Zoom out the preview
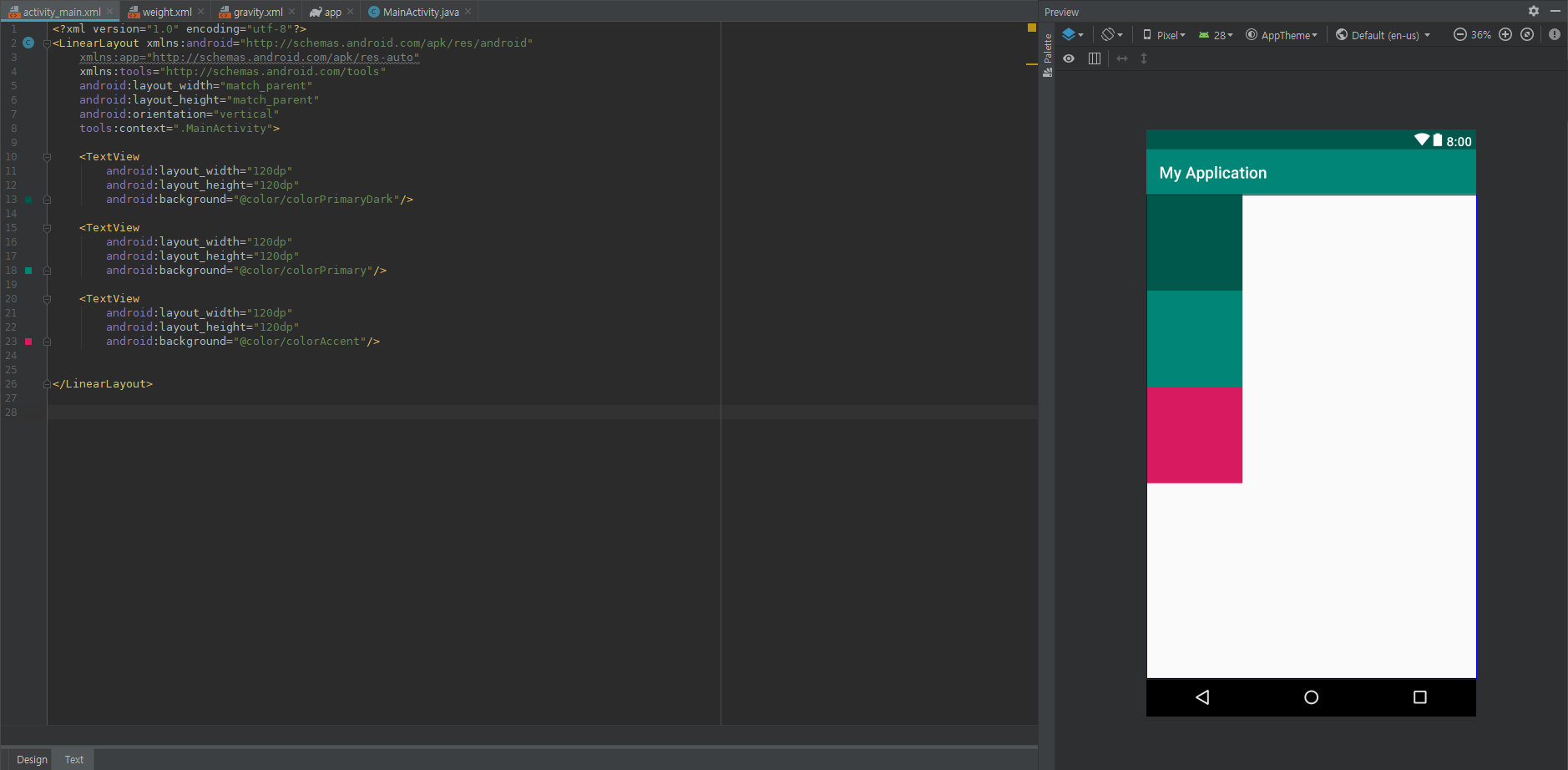The width and height of the screenshot is (1568, 770). pos(1460,34)
